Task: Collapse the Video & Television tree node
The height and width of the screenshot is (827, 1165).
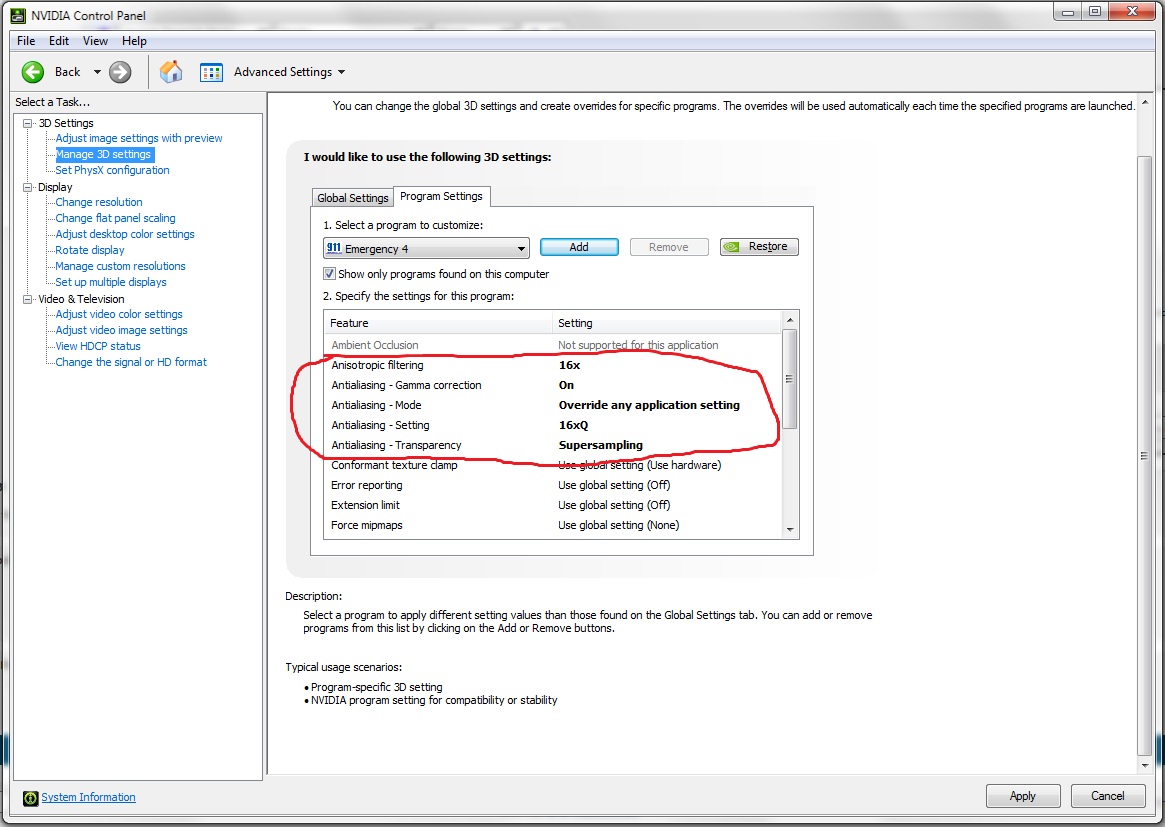Action: coord(28,299)
